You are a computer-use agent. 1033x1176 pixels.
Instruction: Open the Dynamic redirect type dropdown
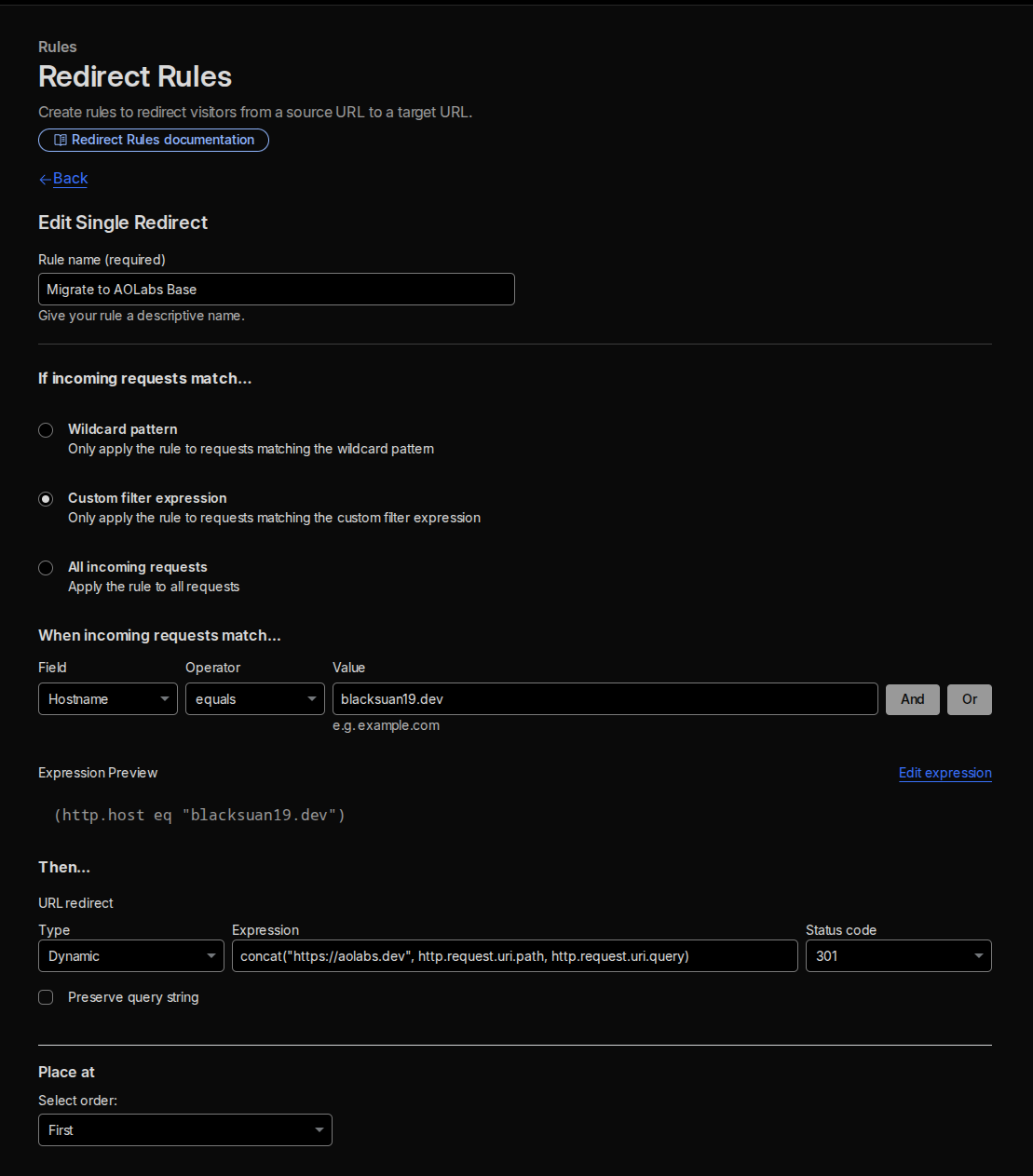coord(130,955)
